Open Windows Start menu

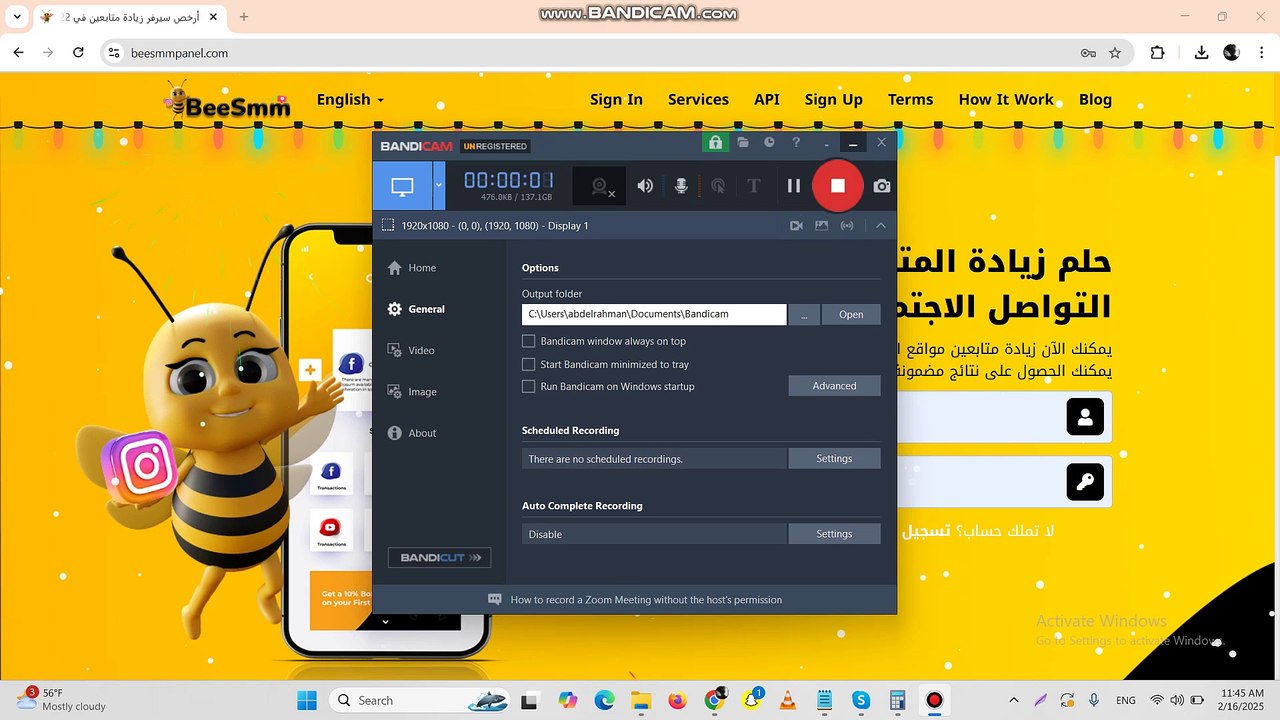coord(307,700)
